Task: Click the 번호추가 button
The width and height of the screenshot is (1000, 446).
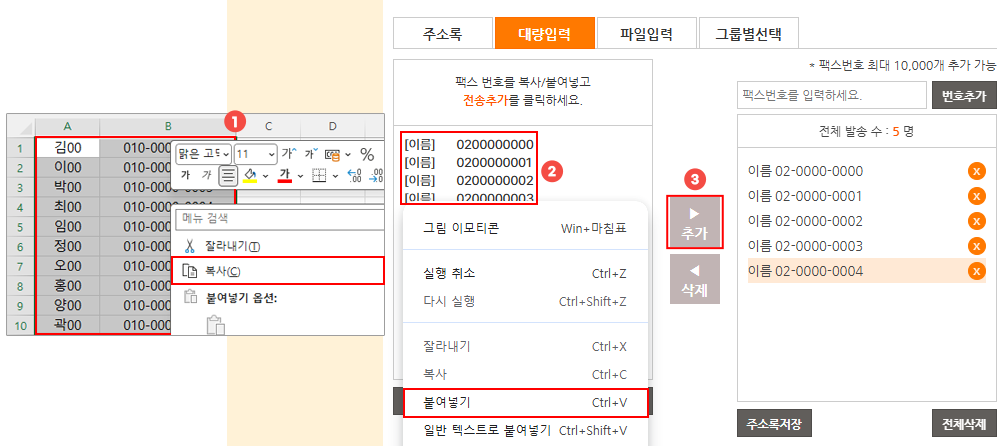Action: 964,96
